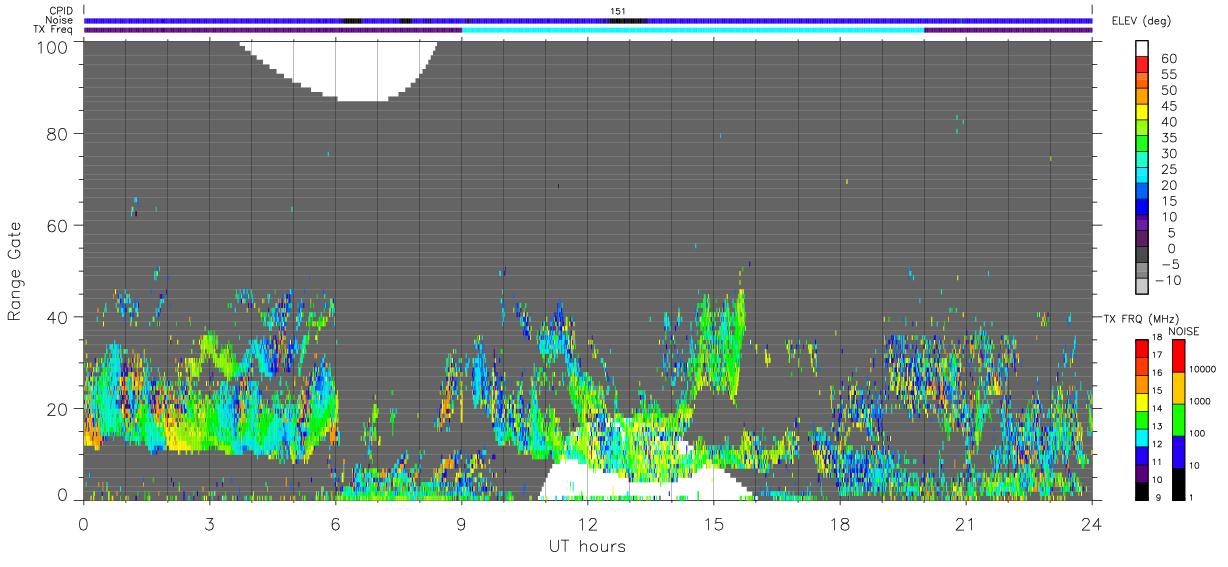This screenshot has height=567, width=1228.
Task: Click the 100 label on NOISE legend
Action: tap(1195, 434)
